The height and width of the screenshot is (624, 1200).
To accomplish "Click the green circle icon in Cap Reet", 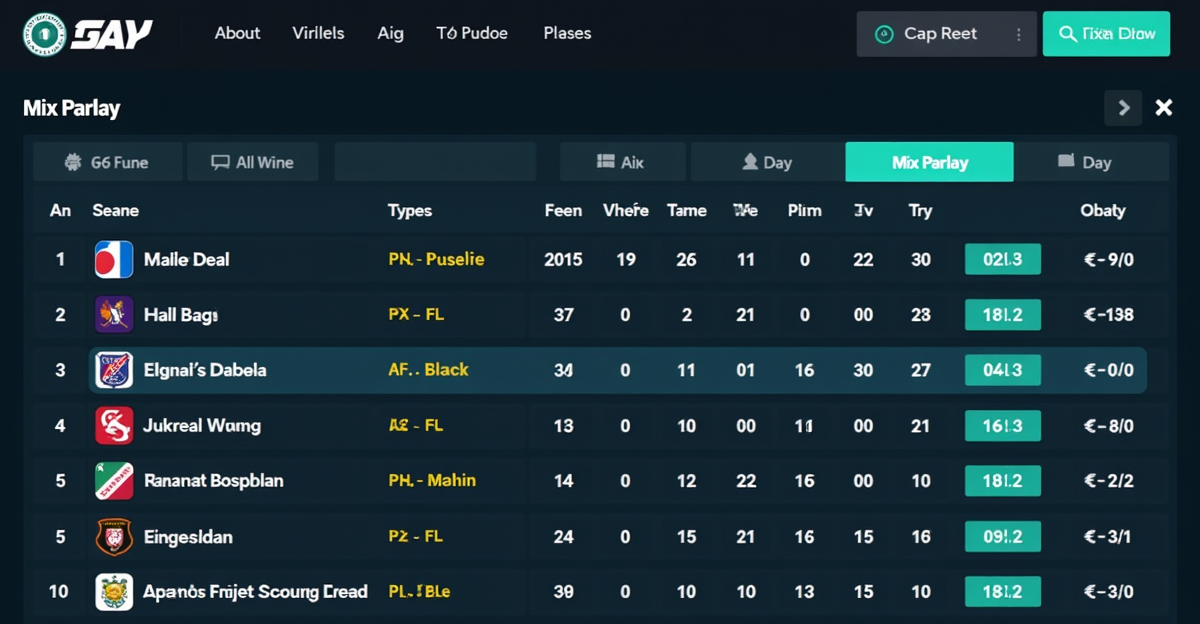I will [x=883, y=34].
